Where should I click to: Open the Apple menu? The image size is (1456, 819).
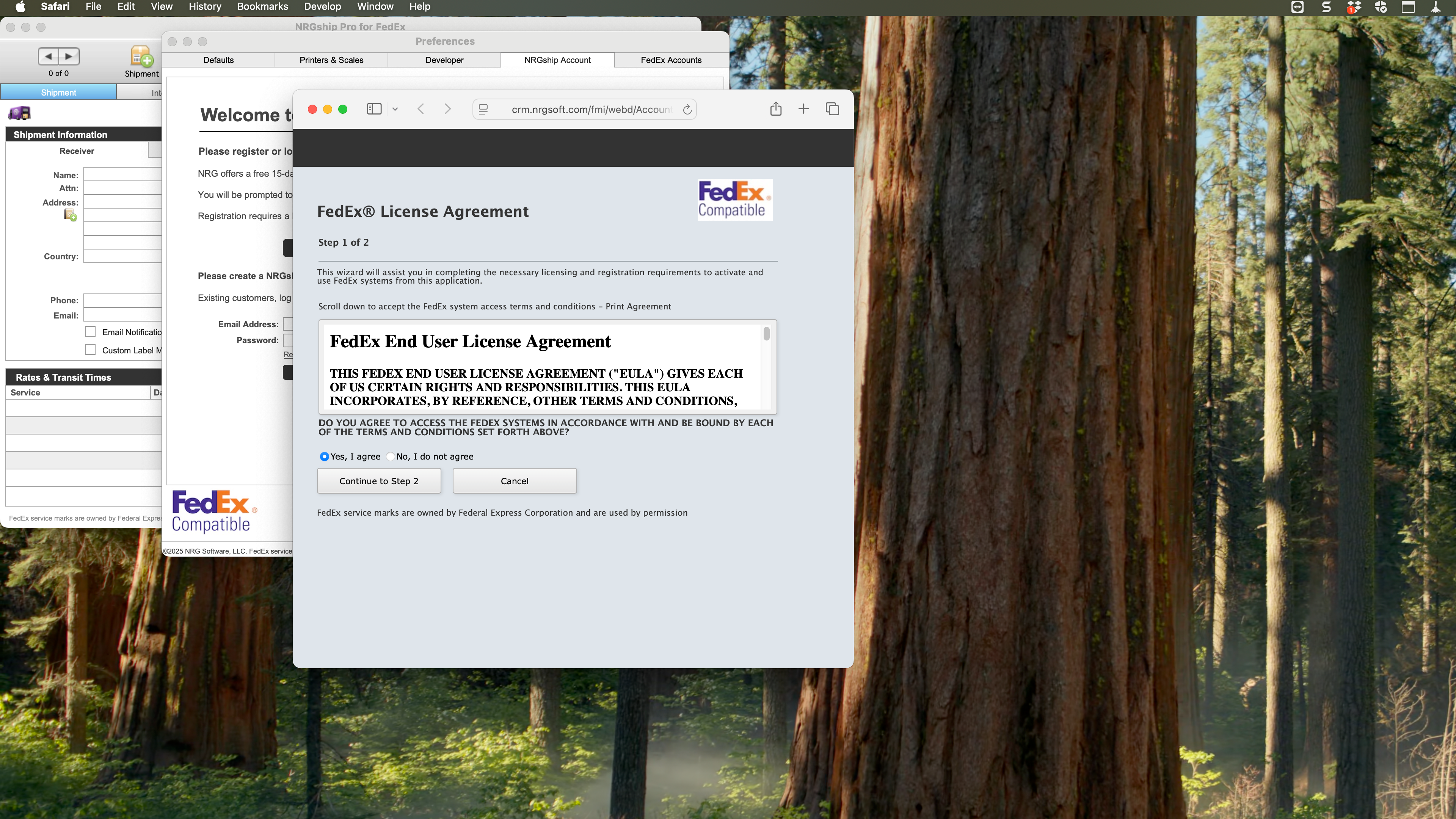20,7
